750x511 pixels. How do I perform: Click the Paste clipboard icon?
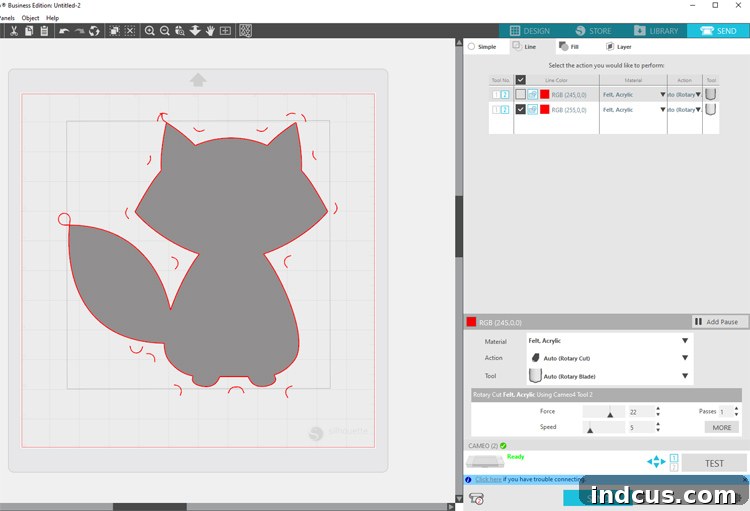(x=44, y=31)
